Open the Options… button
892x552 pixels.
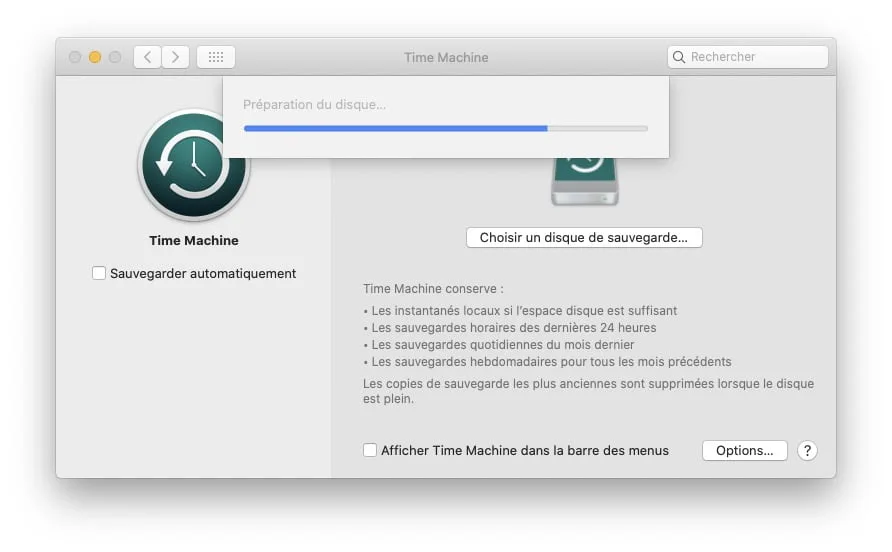coord(744,451)
